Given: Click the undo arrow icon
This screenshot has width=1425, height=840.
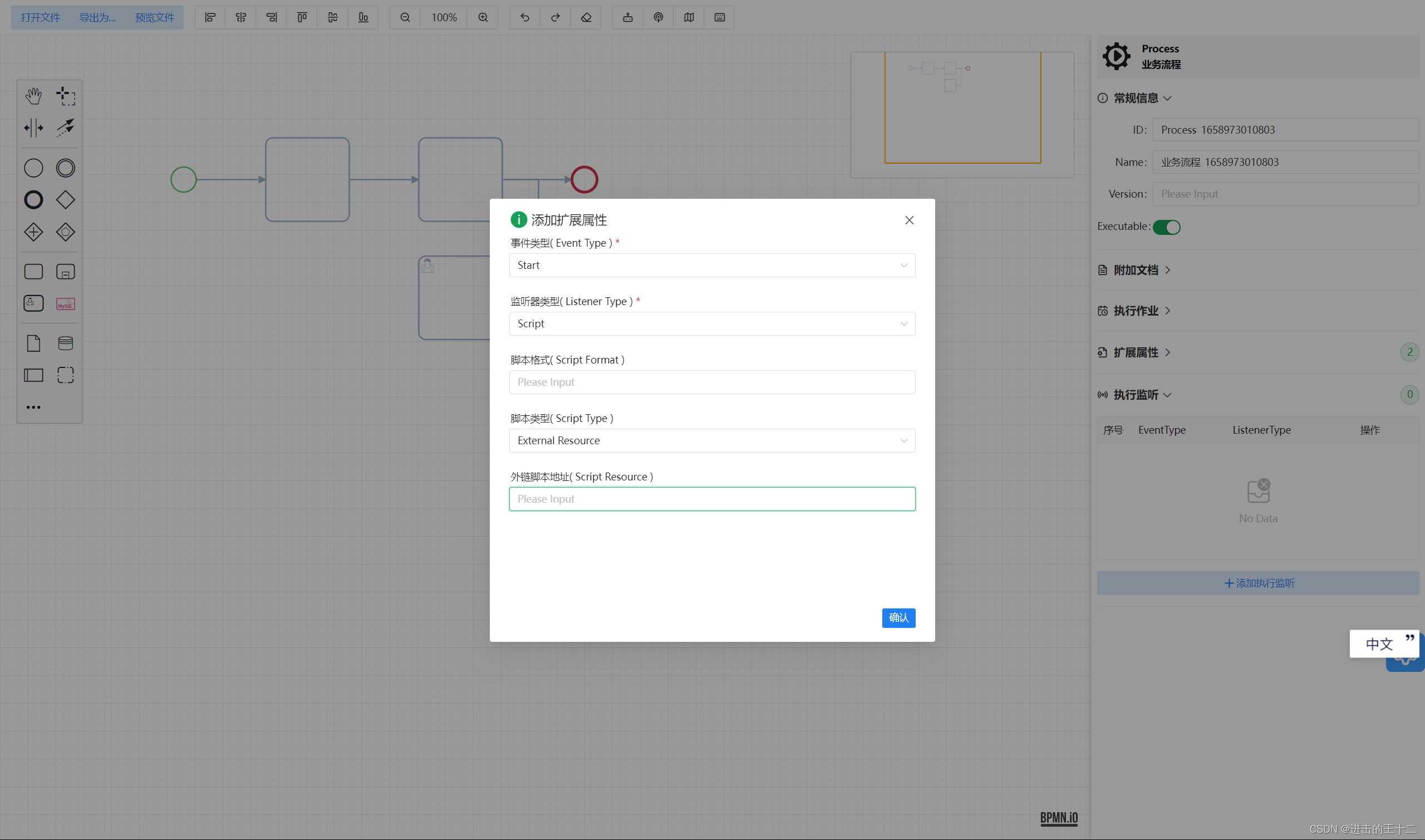Looking at the screenshot, I should (525, 17).
